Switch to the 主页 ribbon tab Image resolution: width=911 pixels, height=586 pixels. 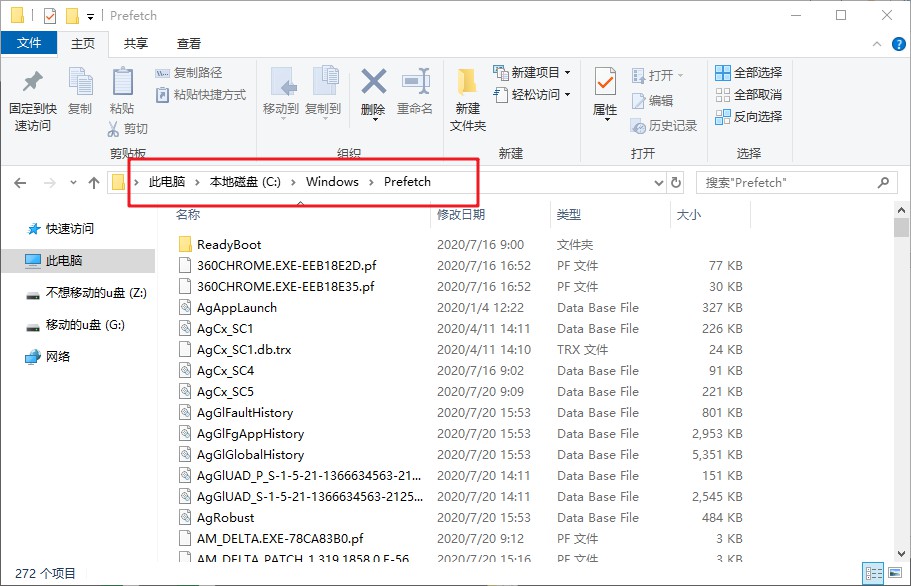pyautogui.click(x=83, y=44)
